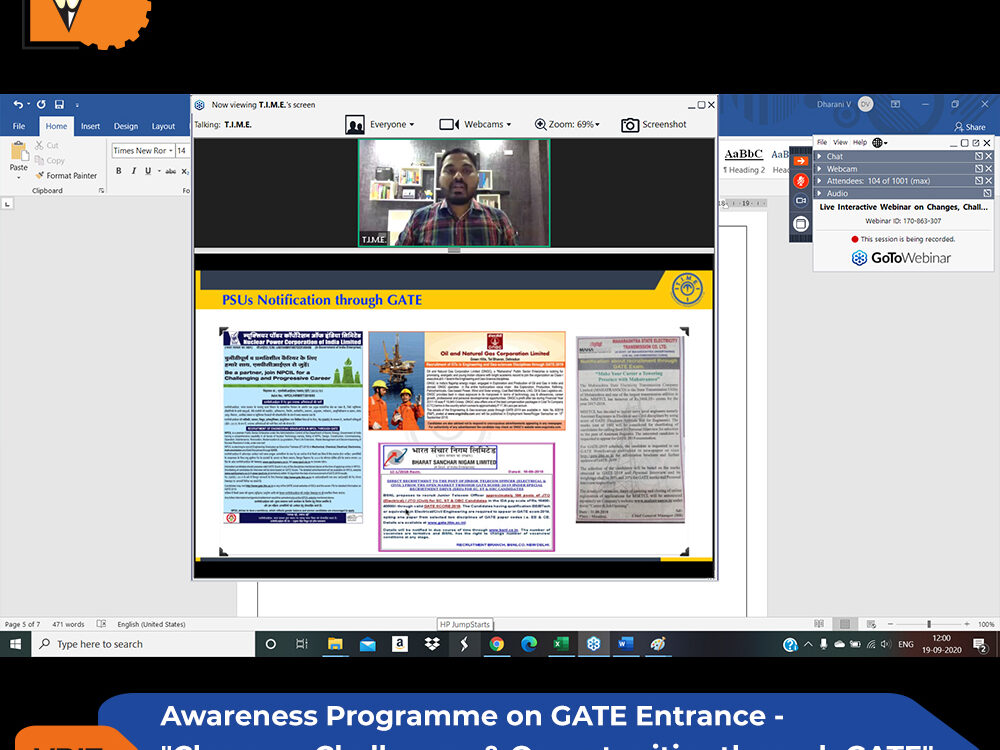Undock the Audio pane
The width and height of the screenshot is (1000, 750).
point(987,193)
